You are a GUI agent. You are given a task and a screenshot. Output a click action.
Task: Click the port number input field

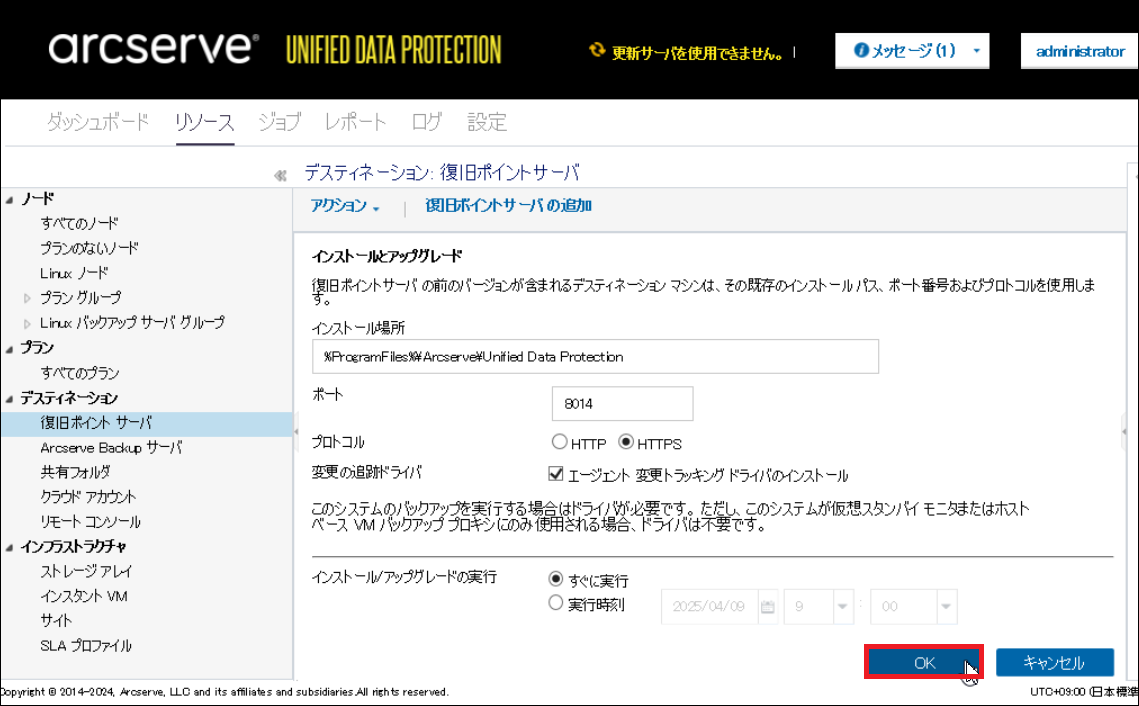coord(622,404)
